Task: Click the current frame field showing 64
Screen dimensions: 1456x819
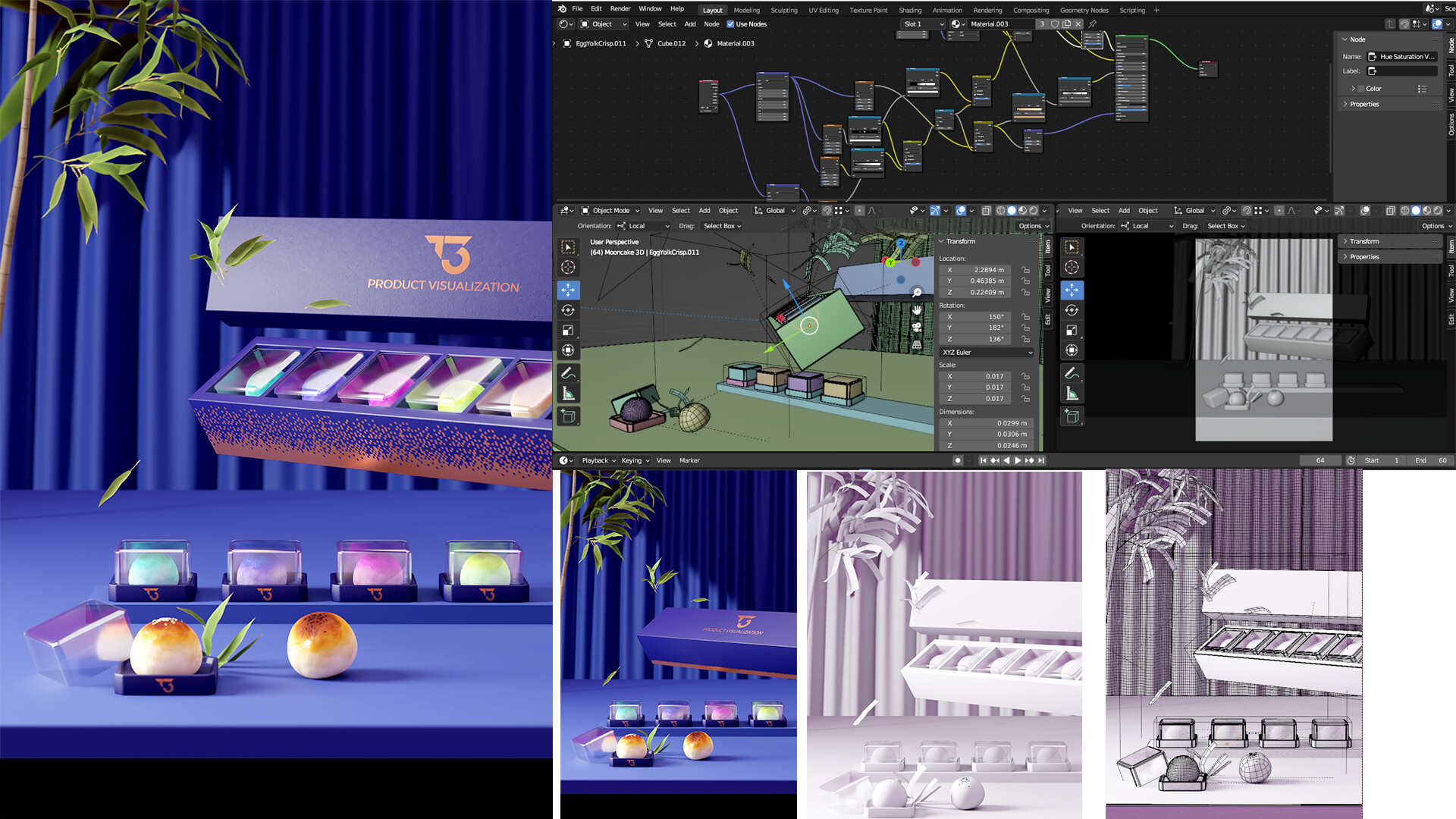Action: [1319, 460]
